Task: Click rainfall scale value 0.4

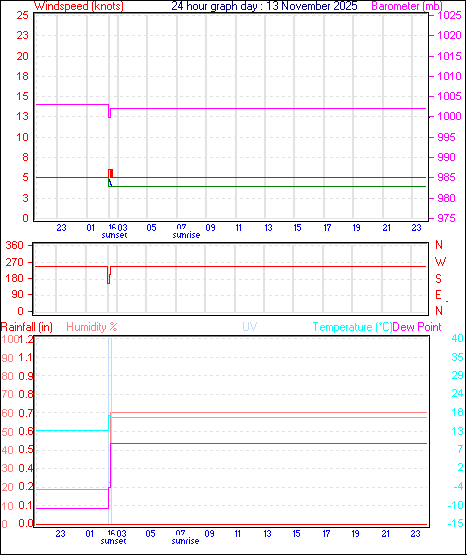Action: [26, 468]
